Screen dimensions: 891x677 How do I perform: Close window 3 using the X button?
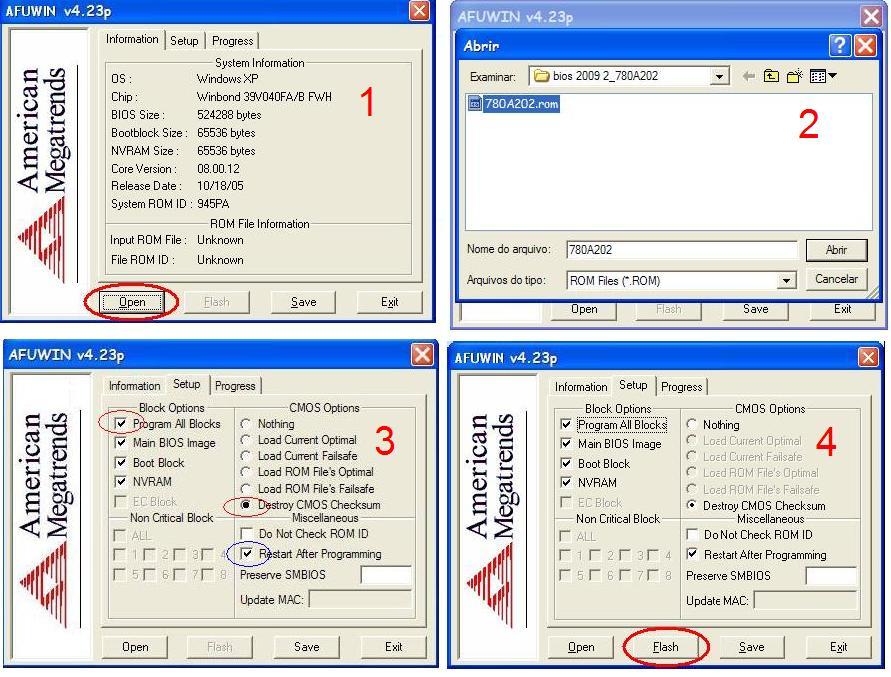pyautogui.click(x=422, y=355)
